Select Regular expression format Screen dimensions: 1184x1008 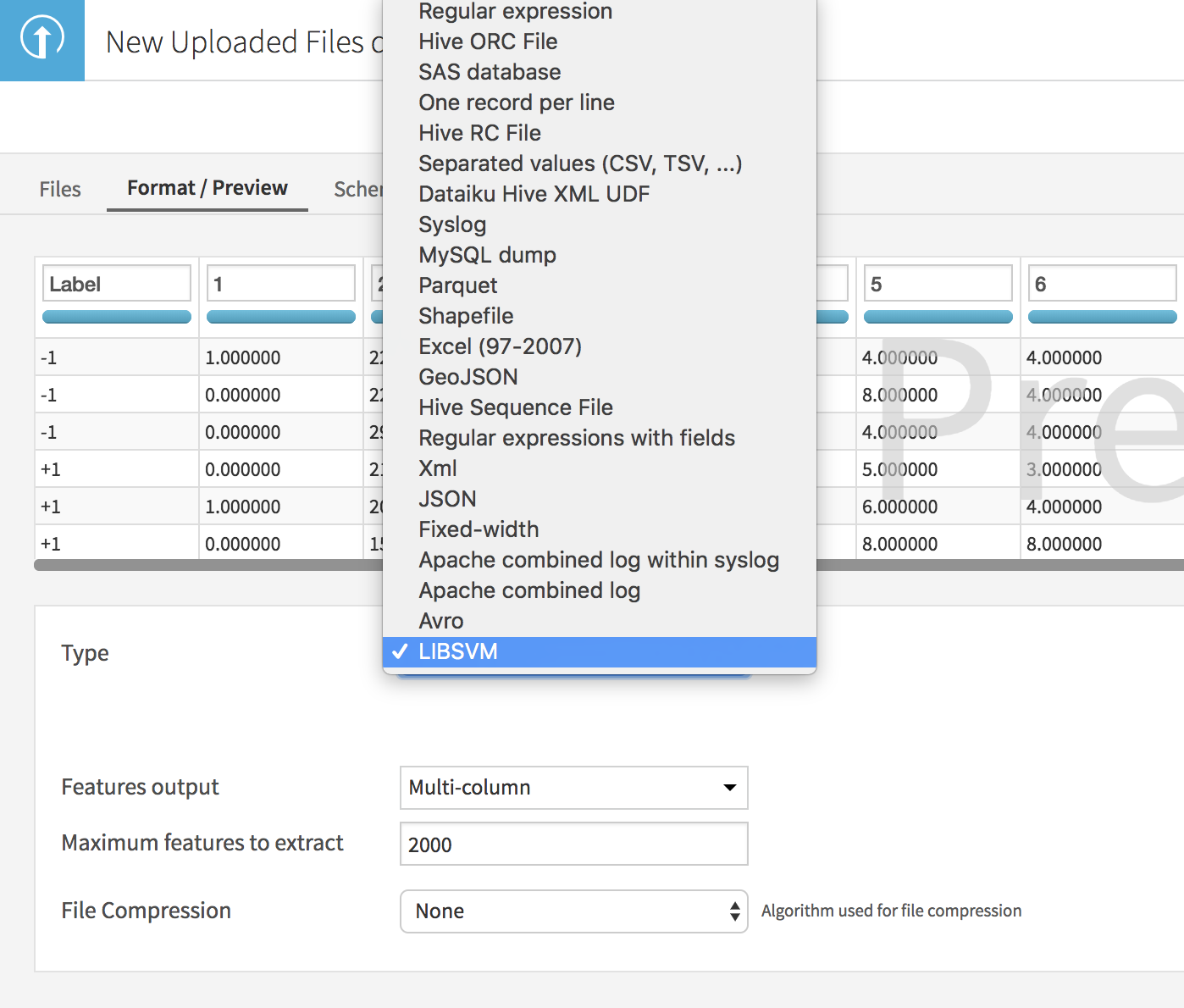tap(600, 11)
